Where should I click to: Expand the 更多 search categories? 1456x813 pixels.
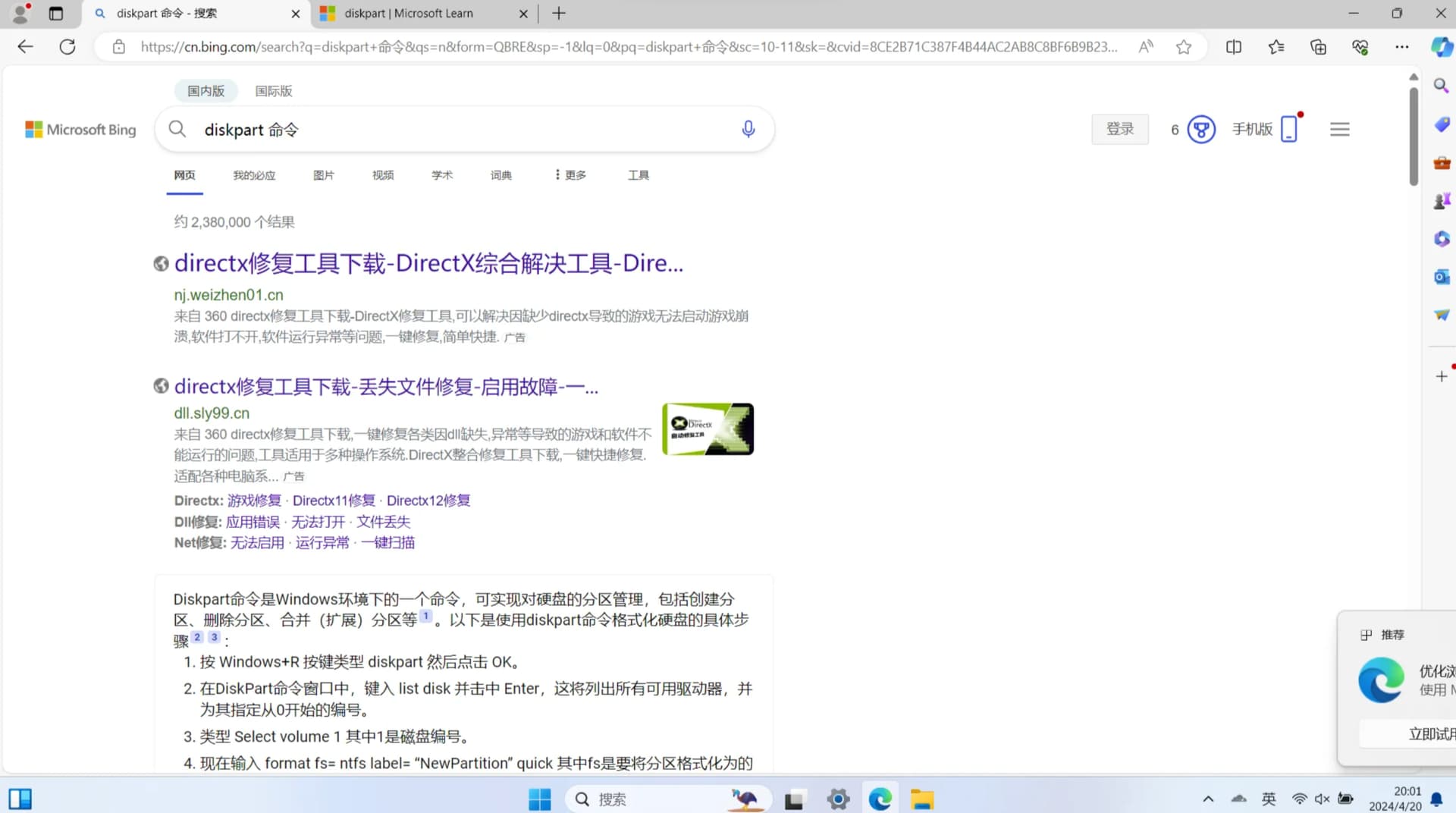point(570,175)
